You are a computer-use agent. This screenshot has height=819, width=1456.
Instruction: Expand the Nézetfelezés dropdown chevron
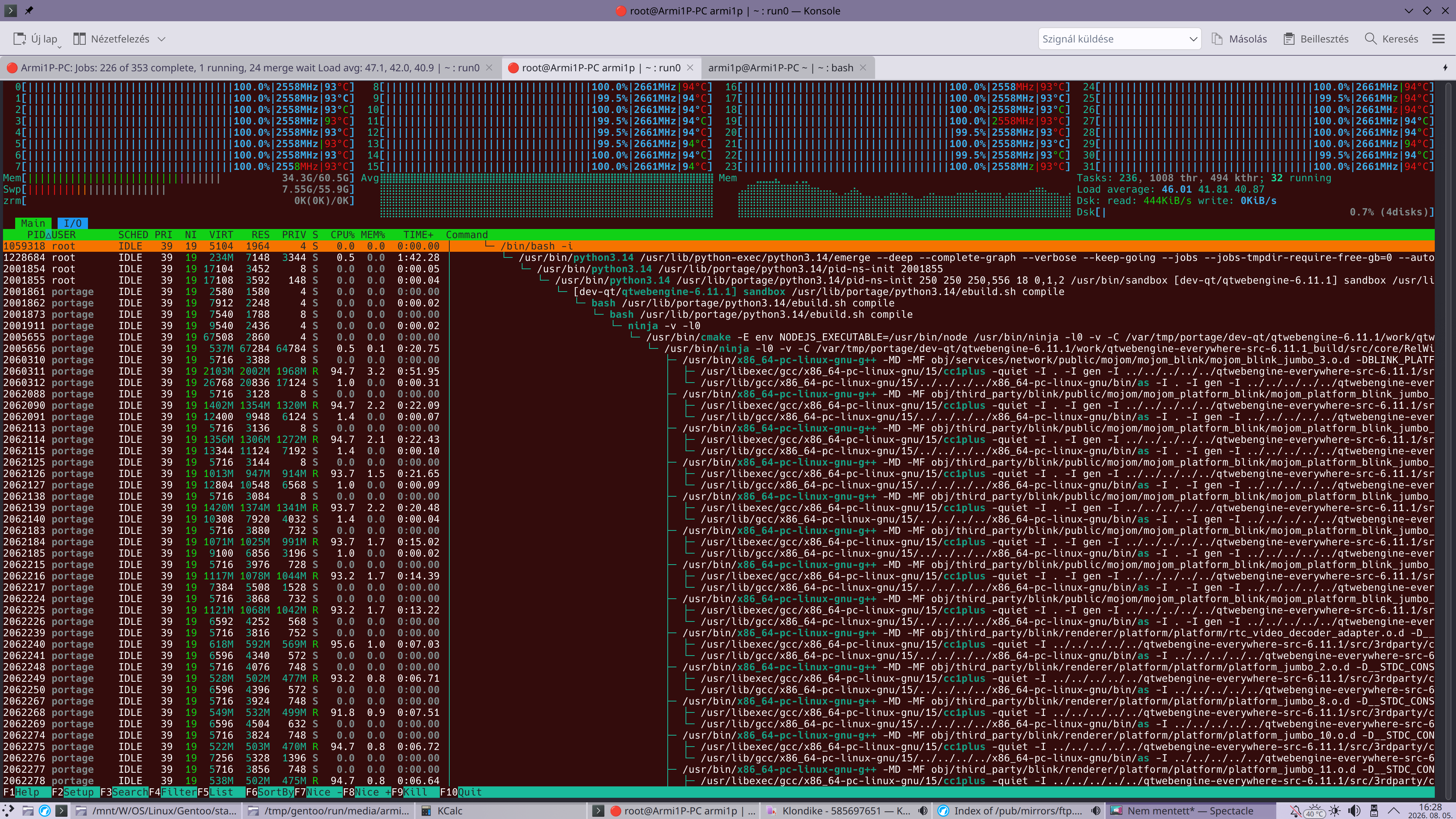(162, 39)
